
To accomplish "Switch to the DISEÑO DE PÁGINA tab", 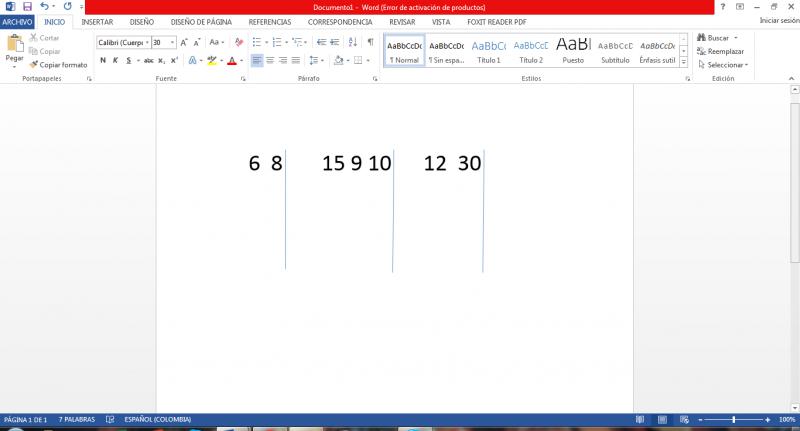I will 201,22.
